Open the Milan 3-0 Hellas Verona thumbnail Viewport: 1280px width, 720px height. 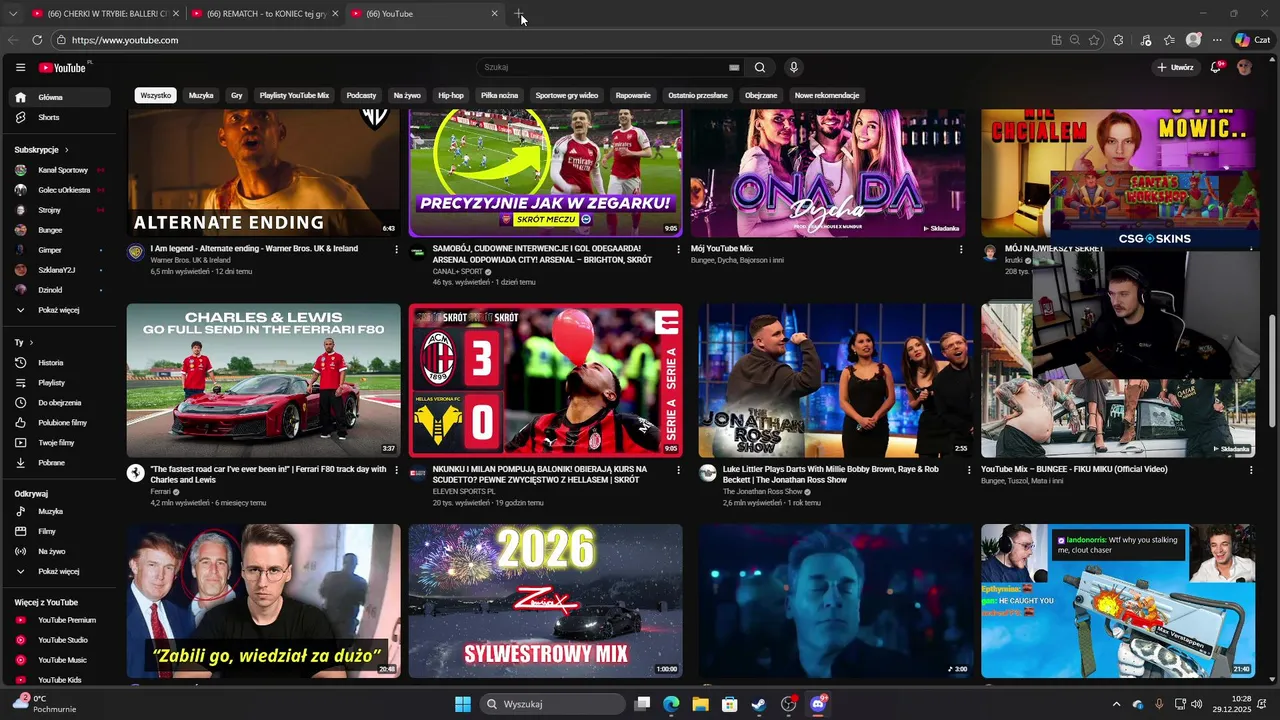point(546,381)
